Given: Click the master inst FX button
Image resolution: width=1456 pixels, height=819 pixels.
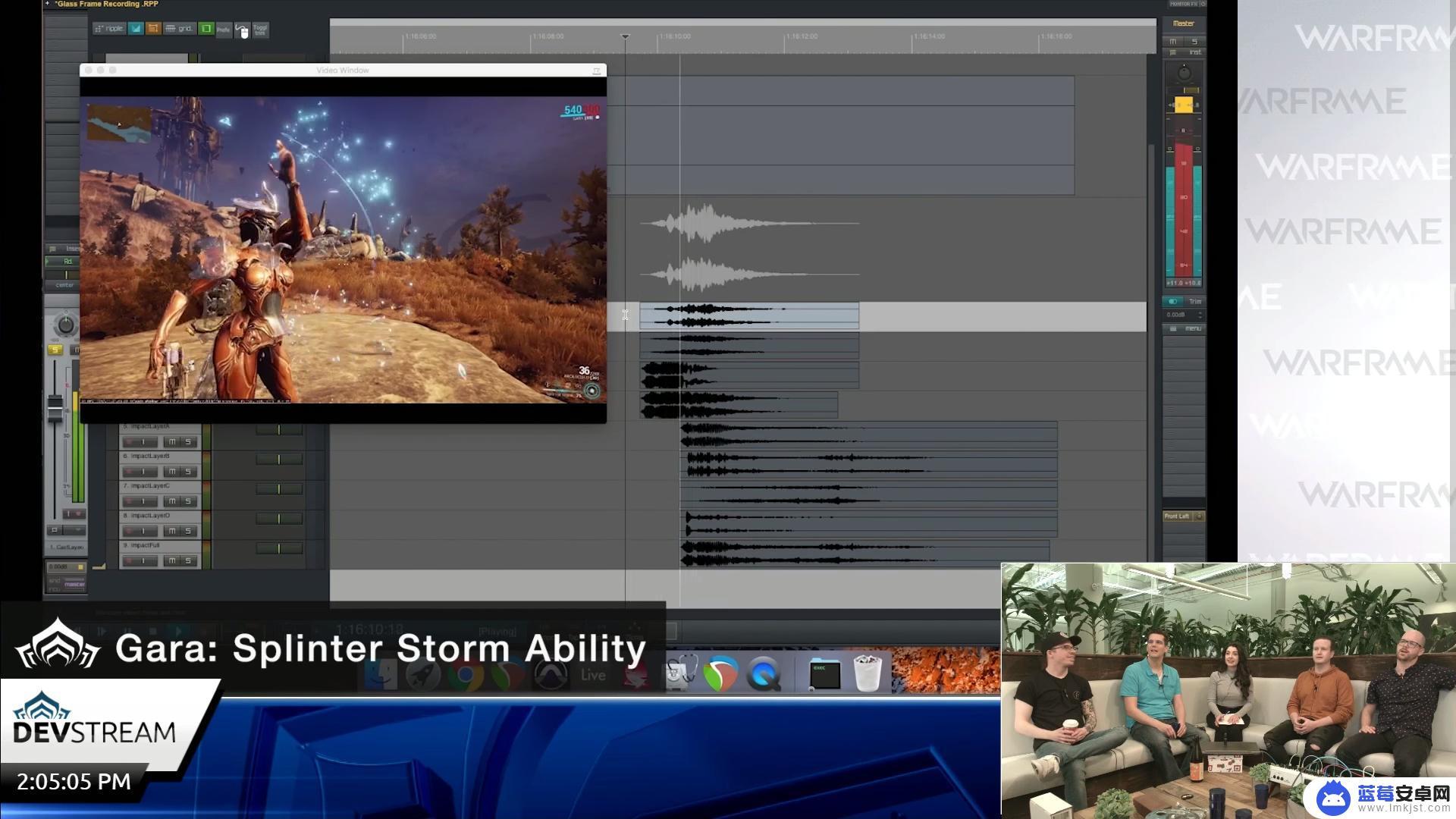Looking at the screenshot, I should 1194,52.
